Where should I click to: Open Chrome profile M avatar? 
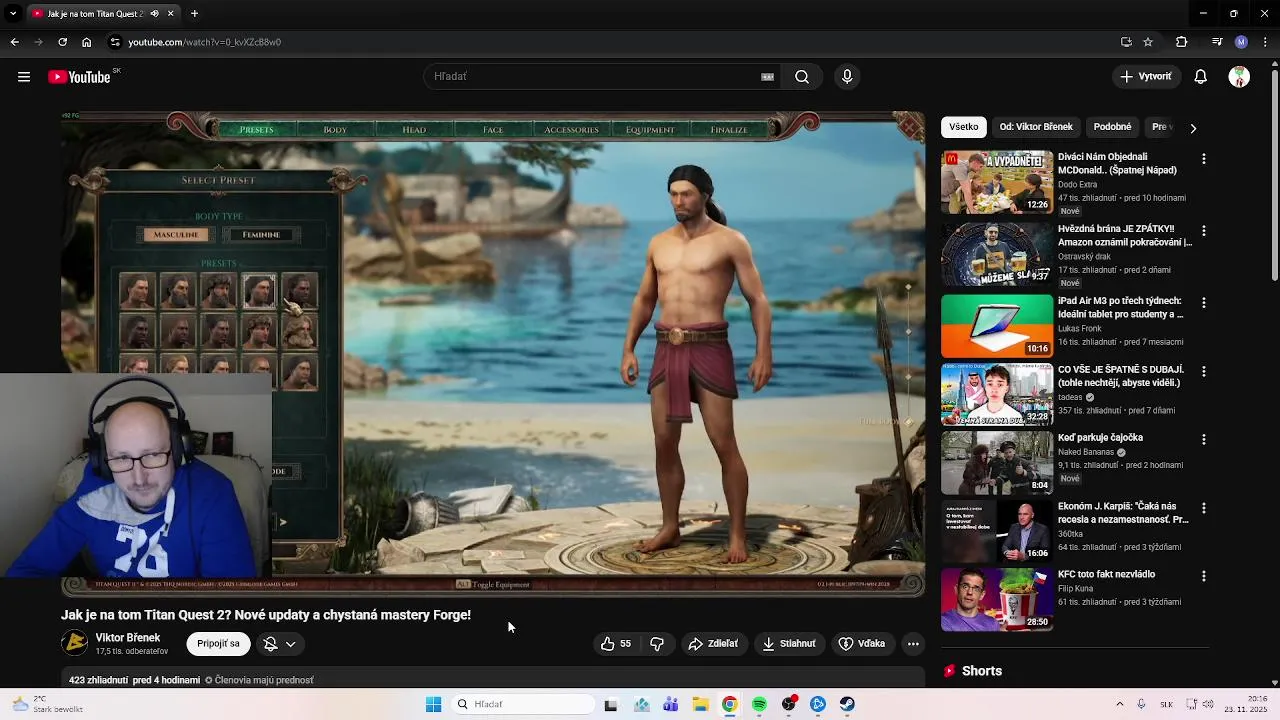click(x=1241, y=42)
